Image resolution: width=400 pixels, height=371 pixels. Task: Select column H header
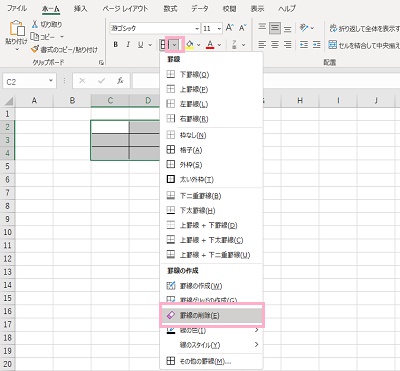tap(300, 100)
